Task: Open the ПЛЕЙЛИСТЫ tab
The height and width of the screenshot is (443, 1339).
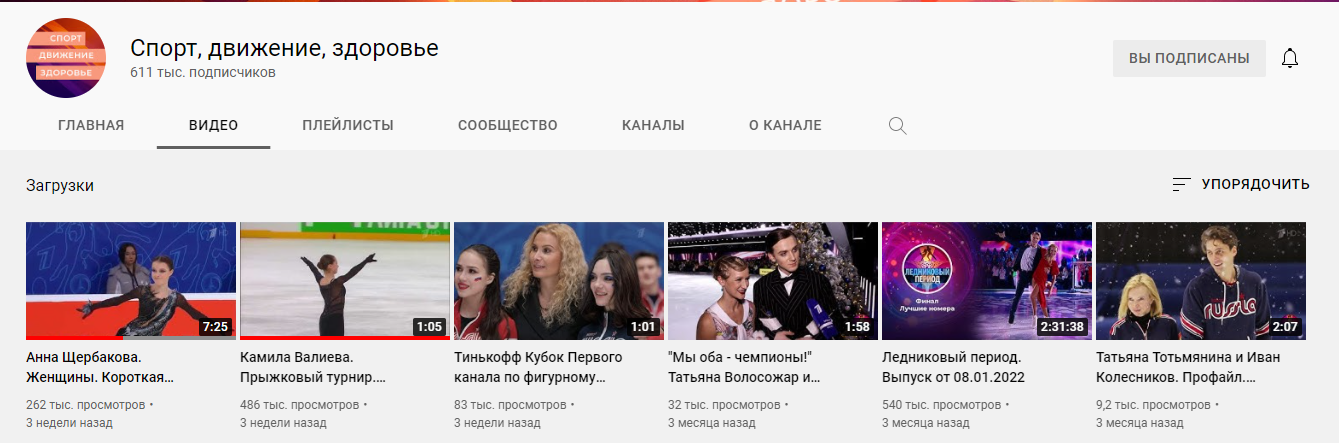Action: click(x=348, y=126)
